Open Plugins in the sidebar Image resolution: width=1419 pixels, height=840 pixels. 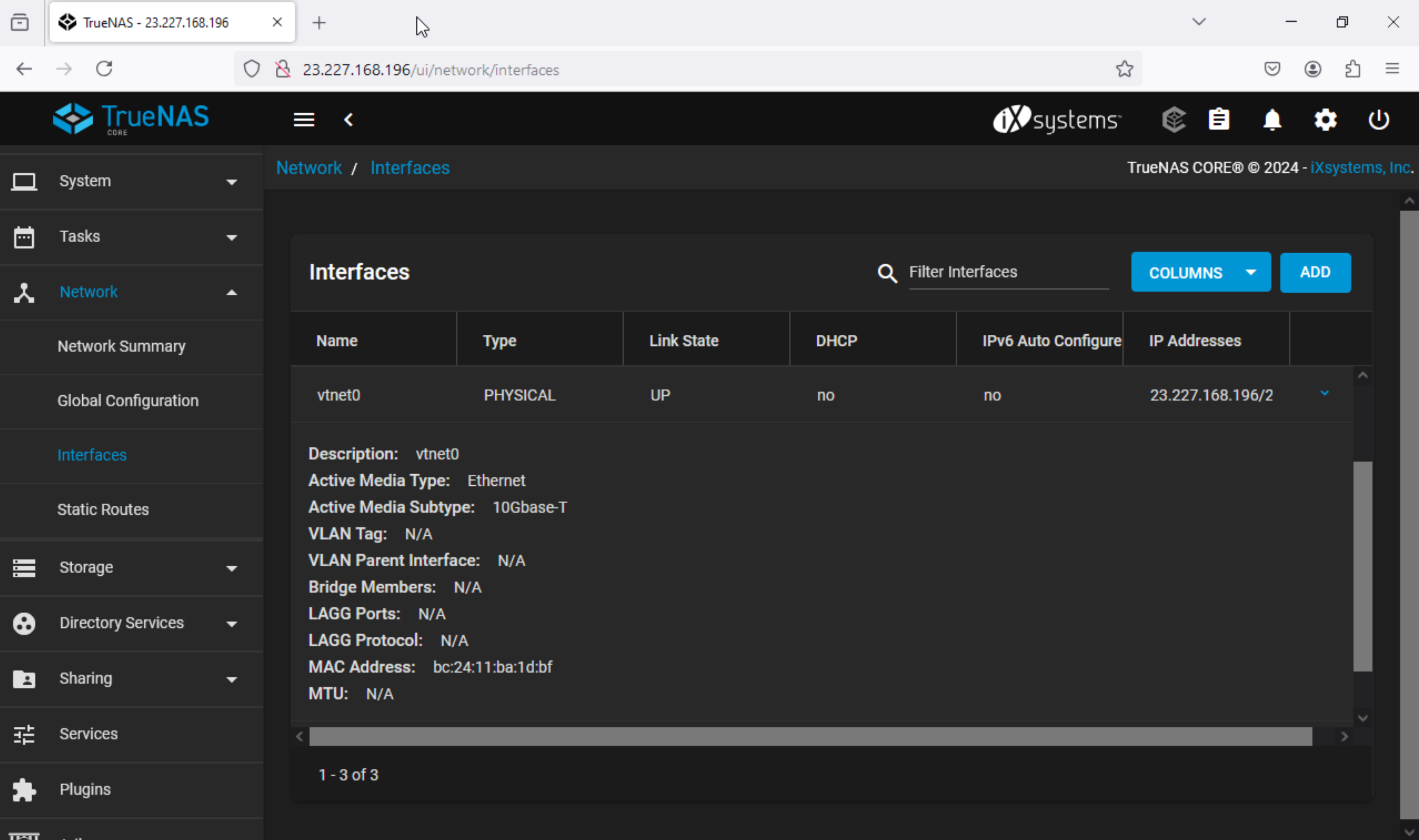tap(85, 790)
